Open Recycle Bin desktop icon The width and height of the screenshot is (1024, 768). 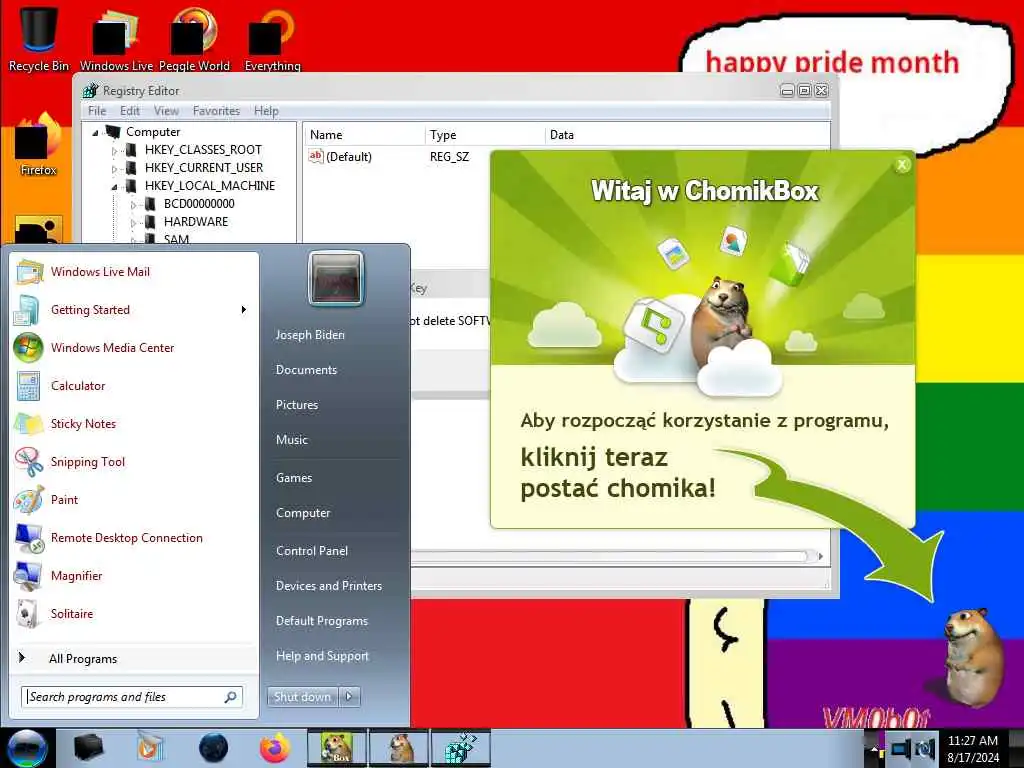click(39, 38)
